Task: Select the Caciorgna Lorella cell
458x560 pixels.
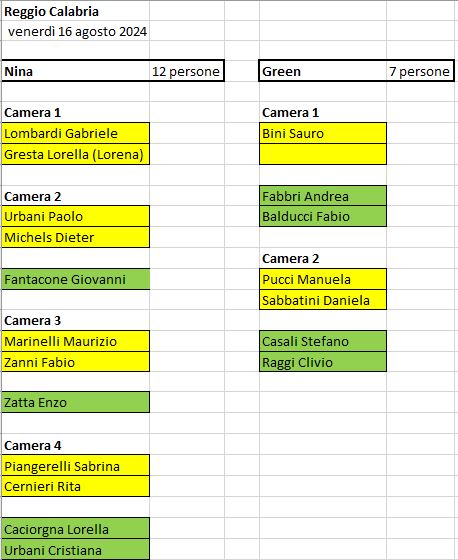Action: [x=75, y=528]
